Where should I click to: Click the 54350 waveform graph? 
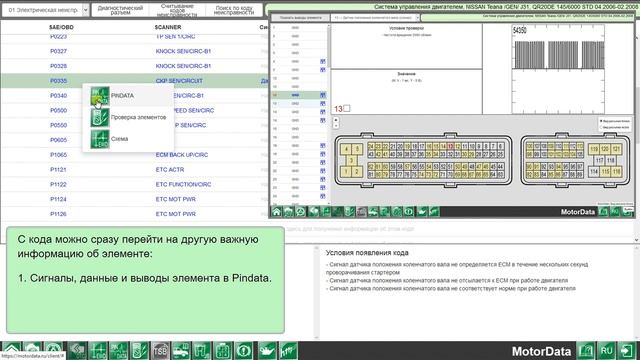558,69
